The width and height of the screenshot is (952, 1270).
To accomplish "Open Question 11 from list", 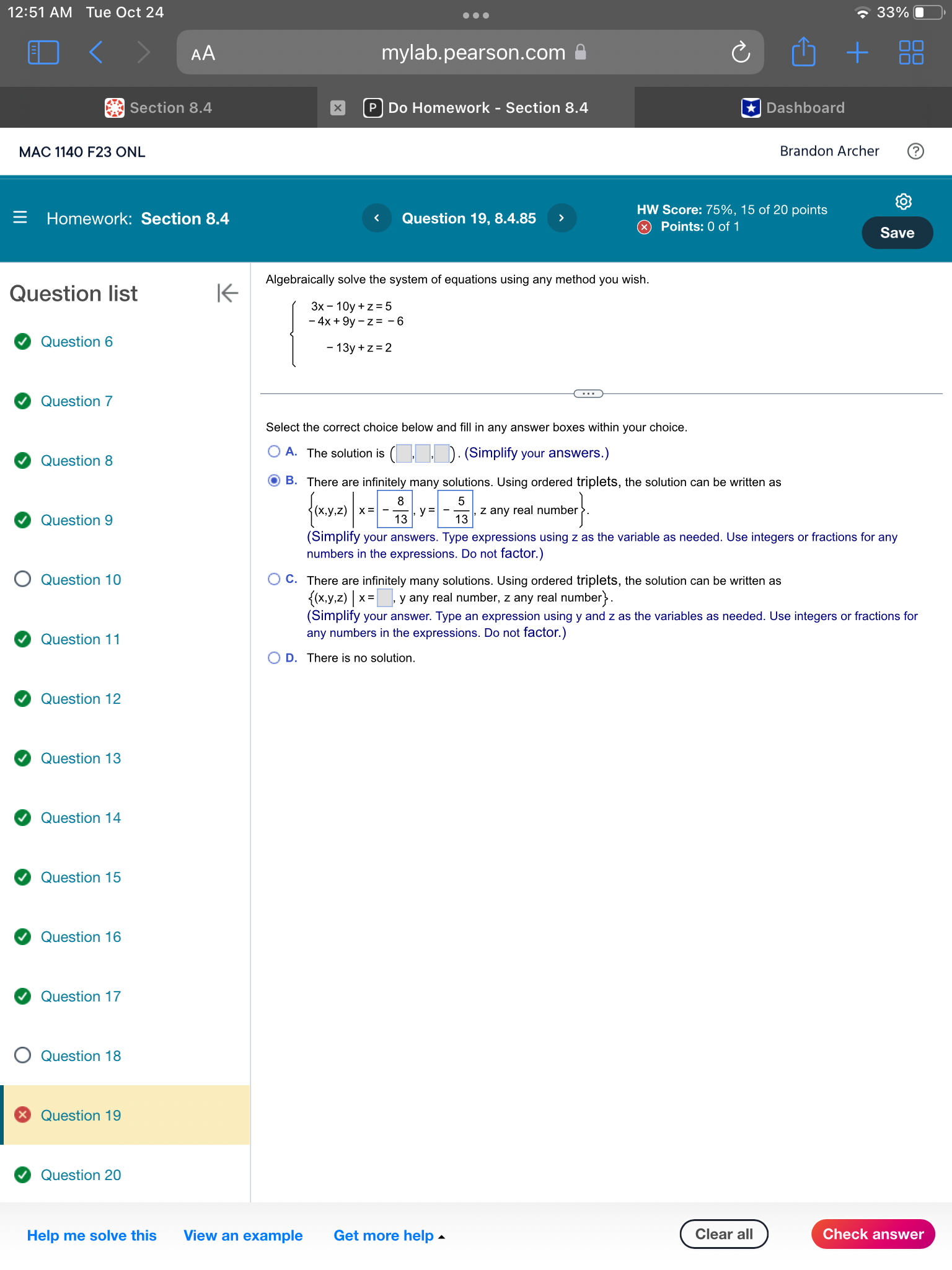I will click(x=81, y=639).
